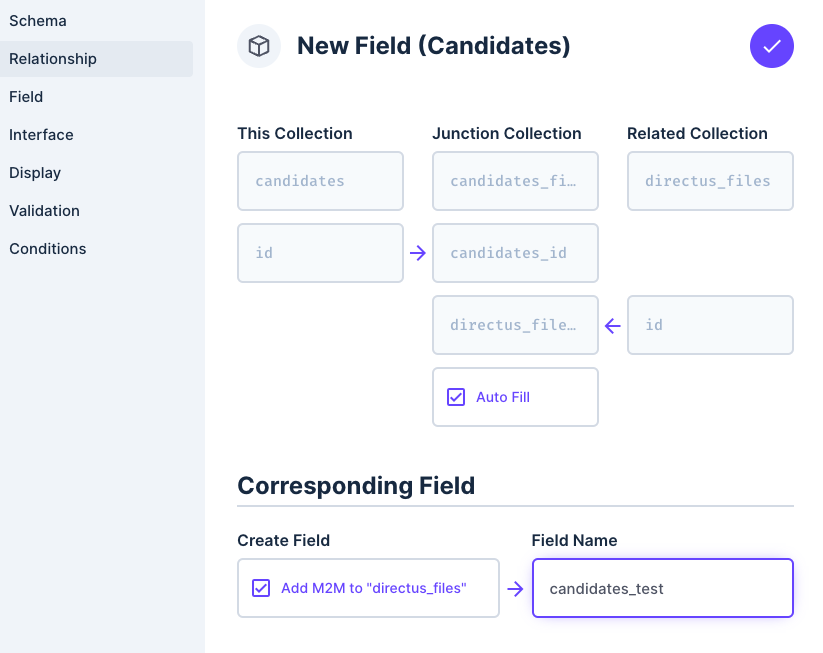Screen dimensions: 823x653
Task: Click the cube icon beside the field title
Action: click(258, 46)
